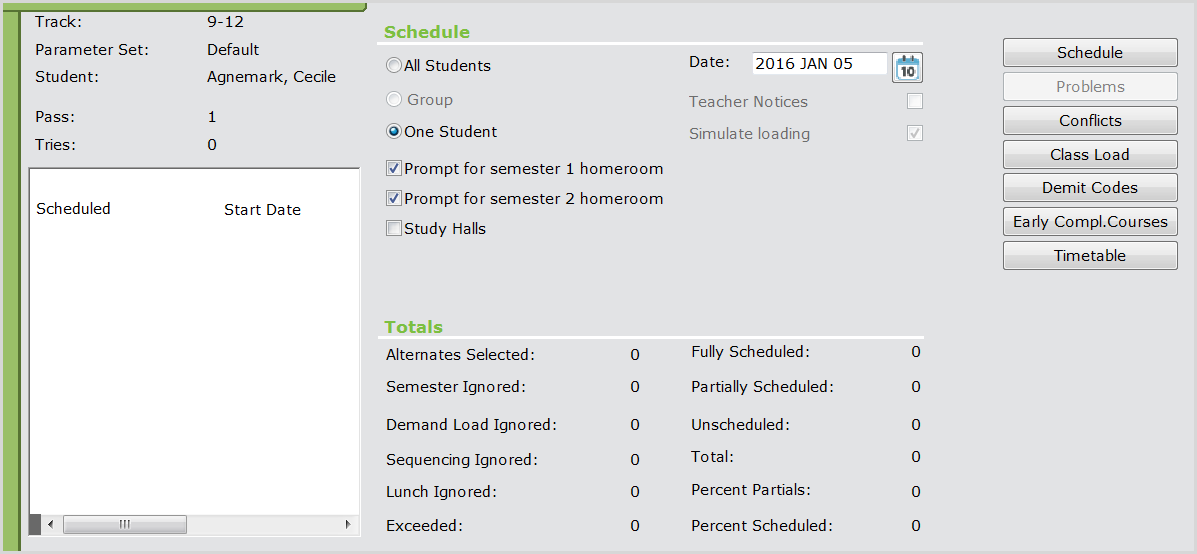The width and height of the screenshot is (1197, 554).
Task: Click the right scroll arrow in the list
Action: pyautogui.click(x=347, y=524)
